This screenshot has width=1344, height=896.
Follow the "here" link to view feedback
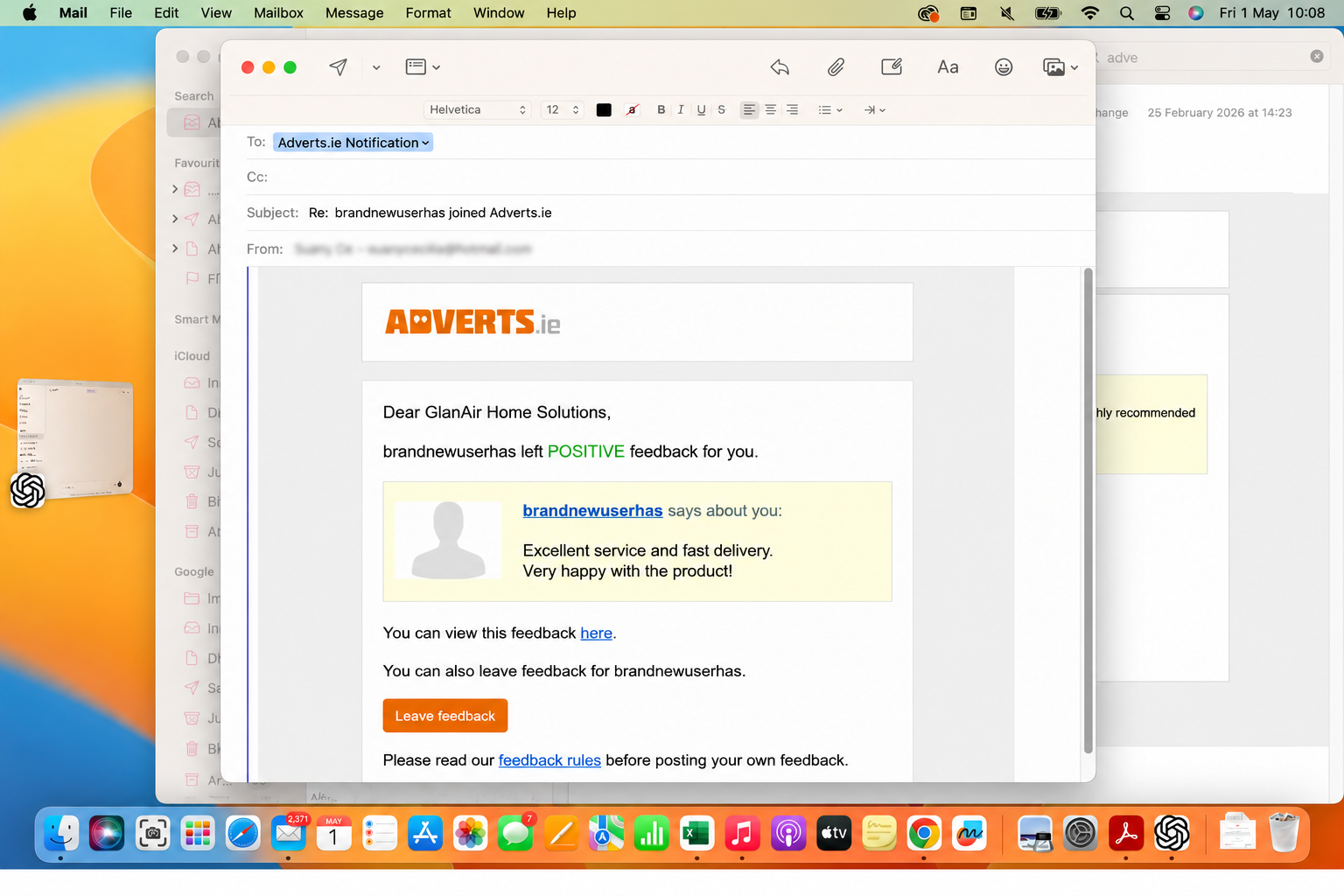click(x=596, y=633)
